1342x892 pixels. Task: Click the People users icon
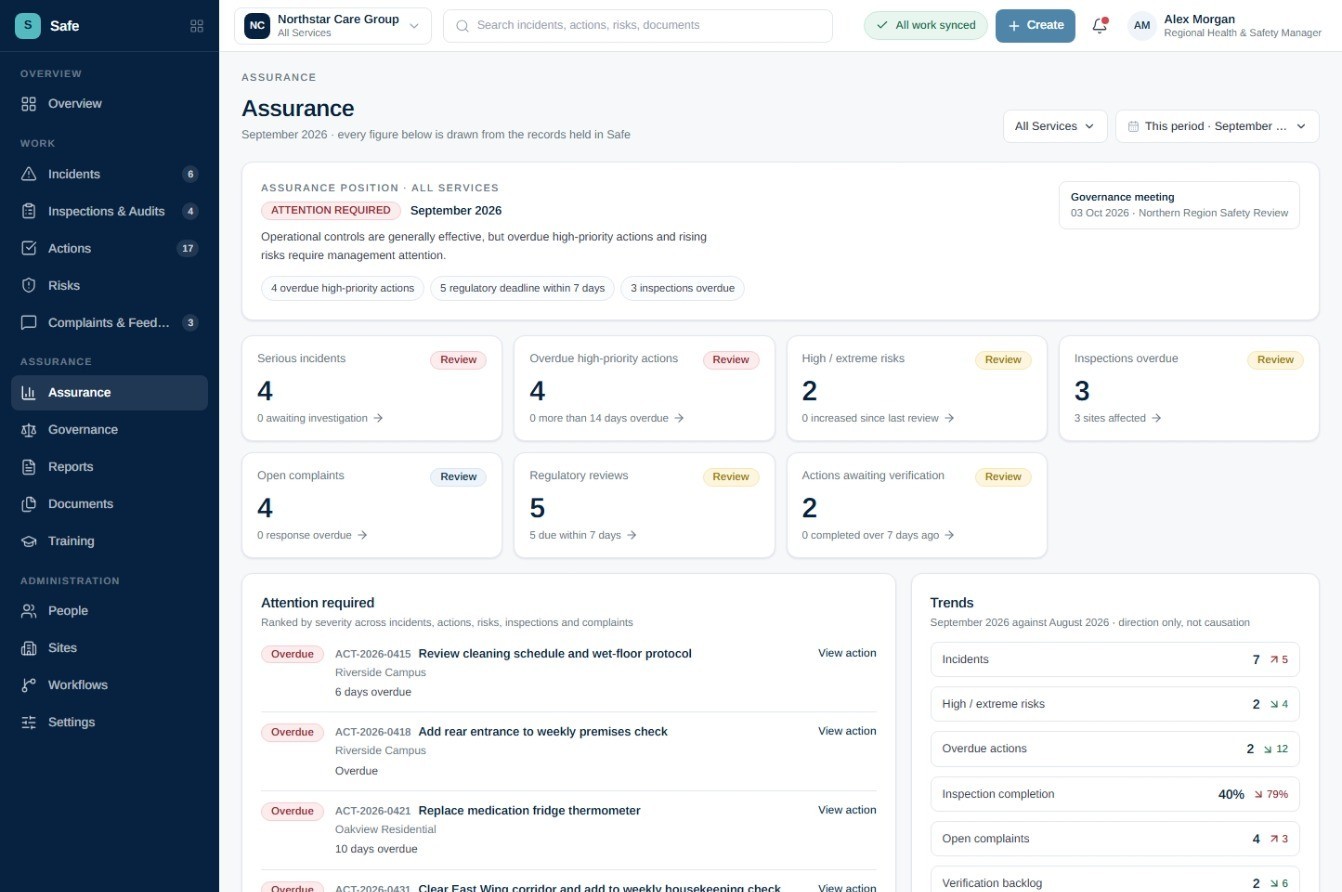pos(29,611)
